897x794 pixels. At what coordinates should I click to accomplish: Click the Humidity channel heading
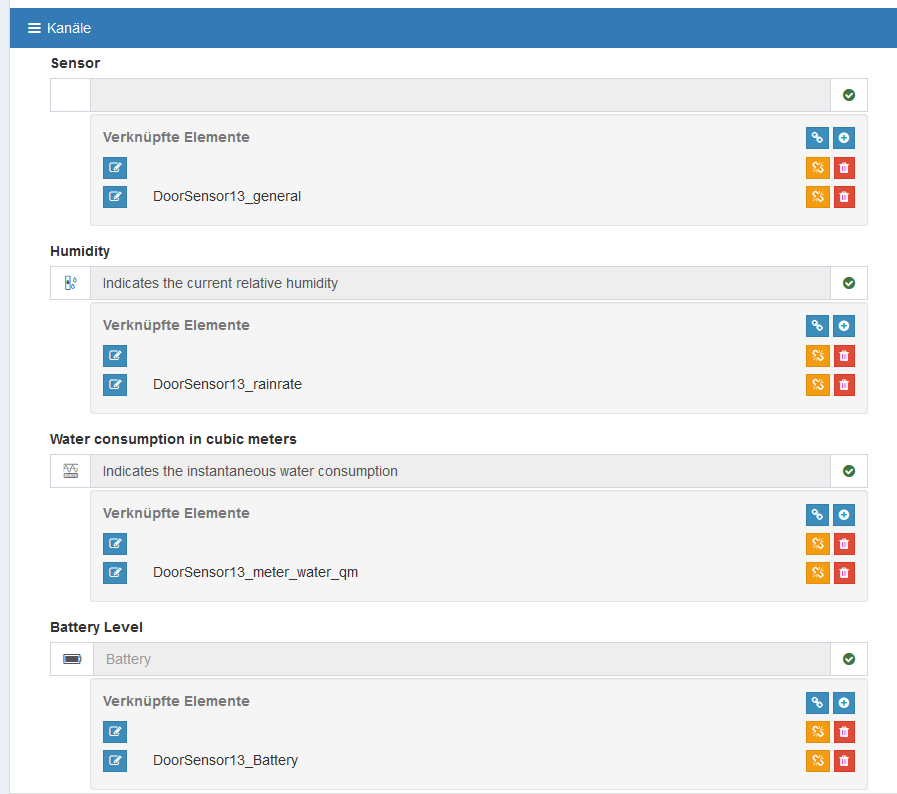click(80, 251)
